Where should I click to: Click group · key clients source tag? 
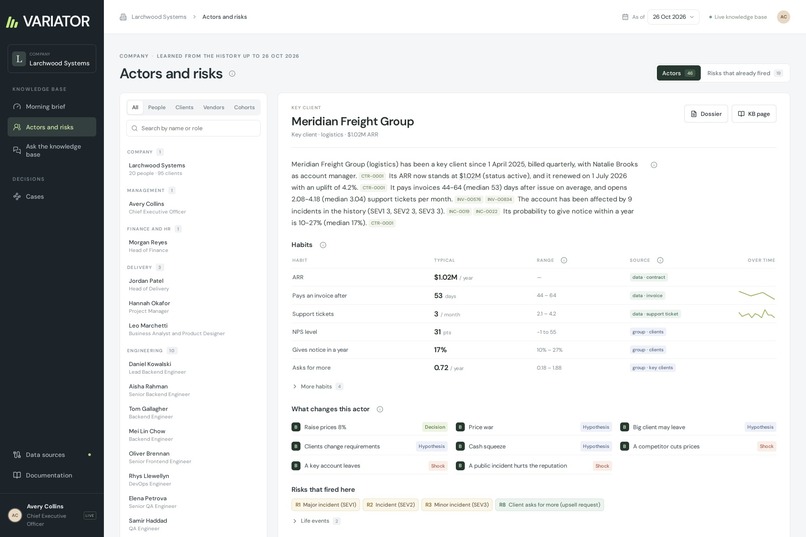pyautogui.click(x=653, y=368)
